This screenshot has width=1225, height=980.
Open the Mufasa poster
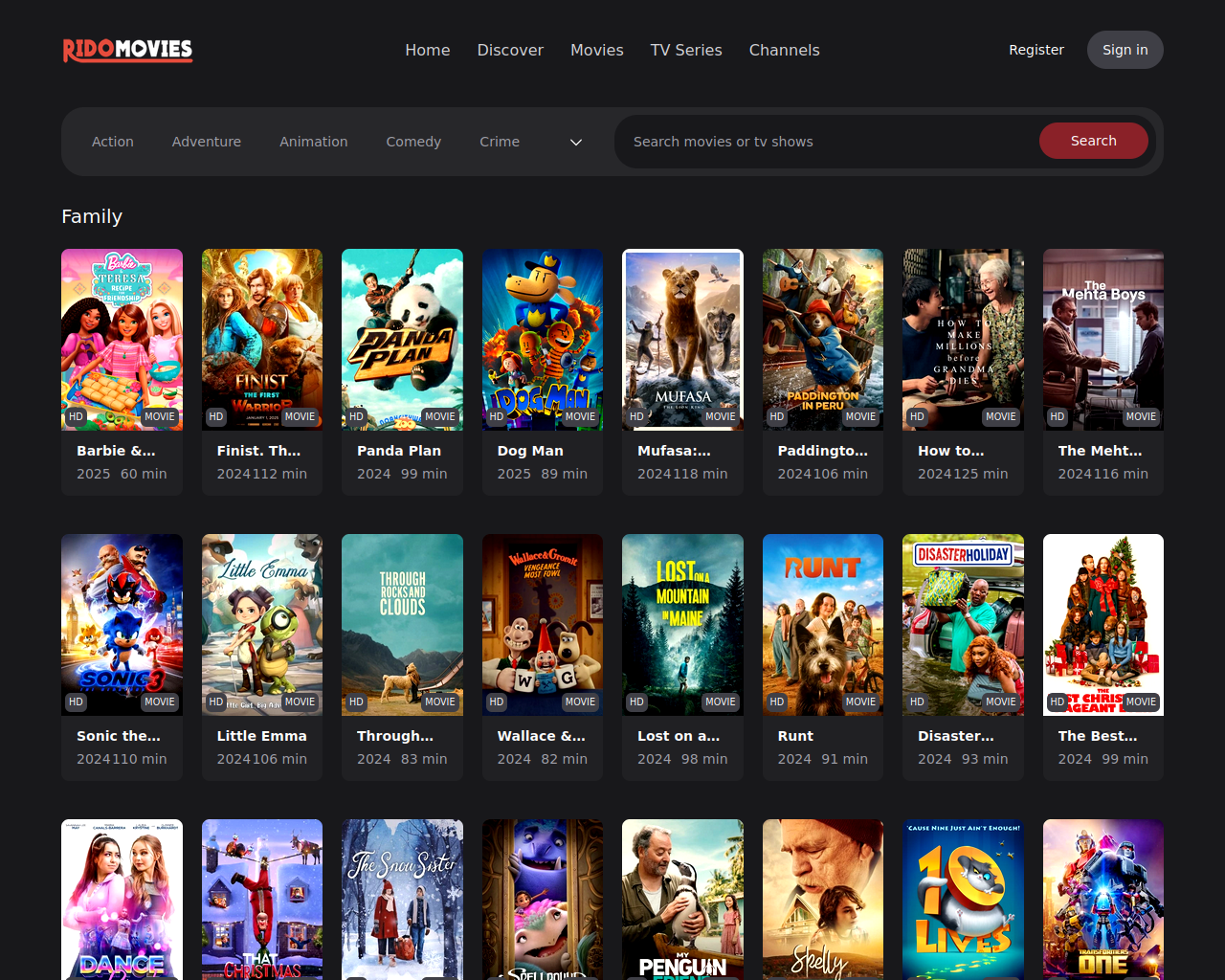[x=682, y=340]
